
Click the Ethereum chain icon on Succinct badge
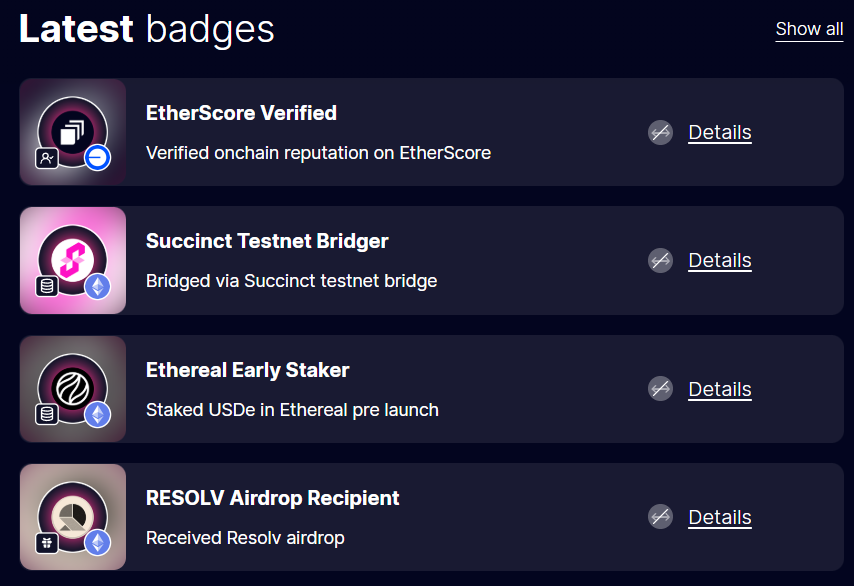coord(97,286)
